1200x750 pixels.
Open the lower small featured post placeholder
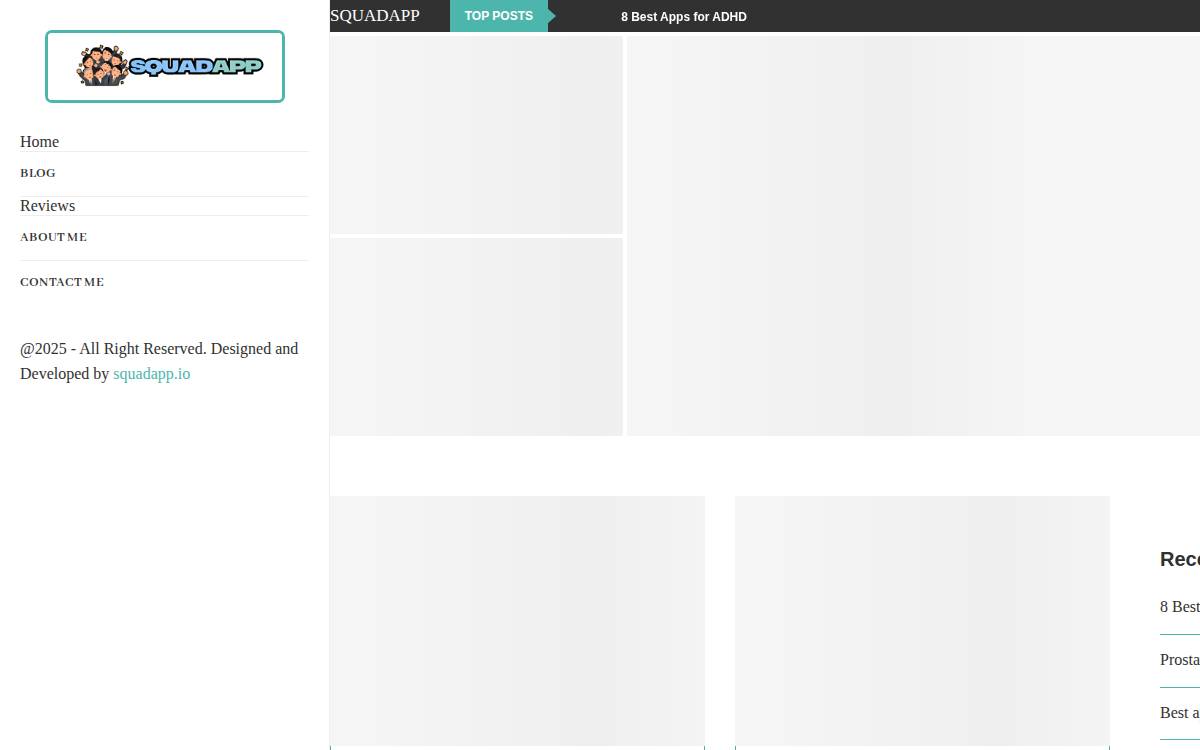point(476,337)
